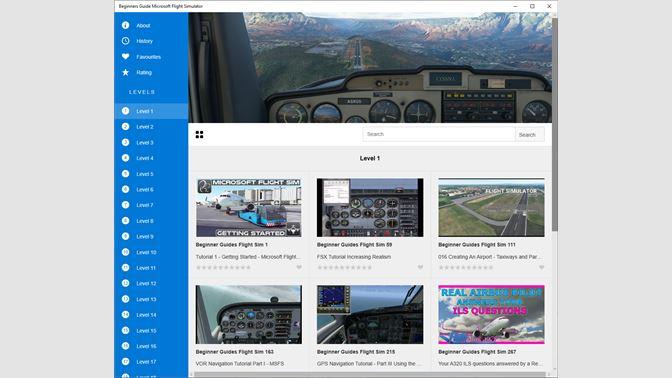The height and width of the screenshot is (378, 672).
Task: Open the Favourites heart icon in sidebar
Action: pyautogui.click(x=125, y=57)
